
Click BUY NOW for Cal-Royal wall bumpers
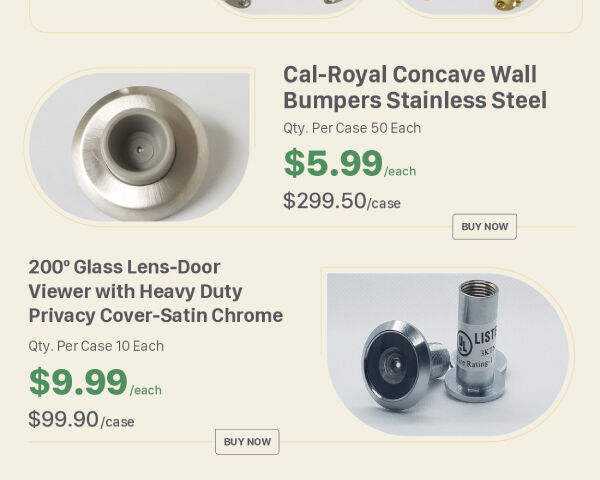click(x=484, y=227)
